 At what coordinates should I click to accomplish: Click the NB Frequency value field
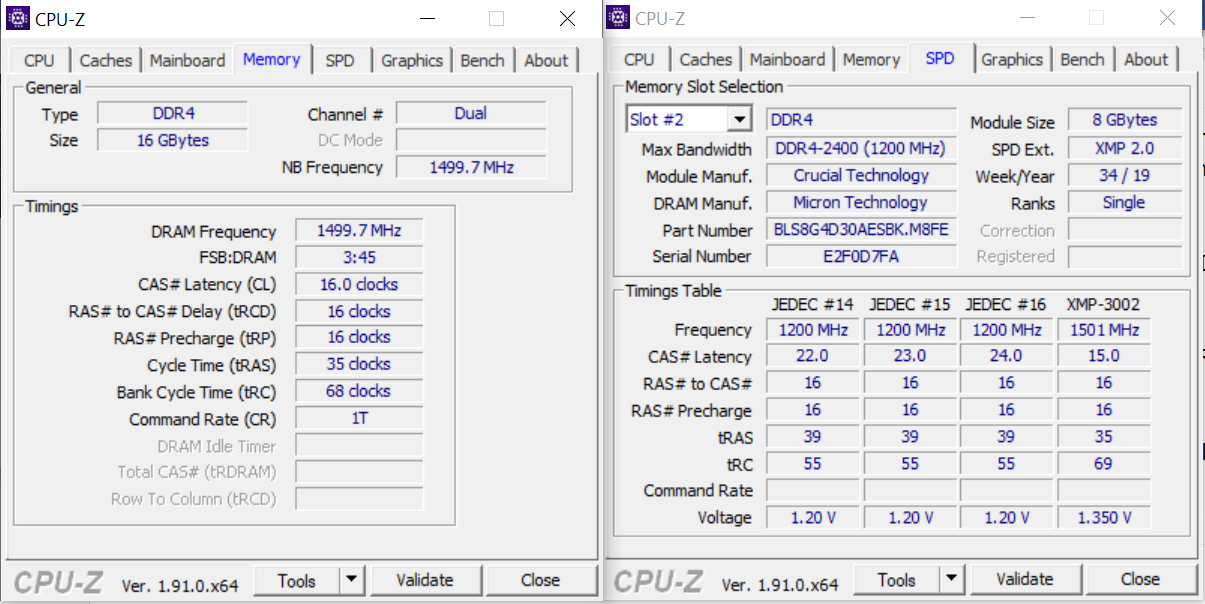pyautogui.click(x=471, y=167)
